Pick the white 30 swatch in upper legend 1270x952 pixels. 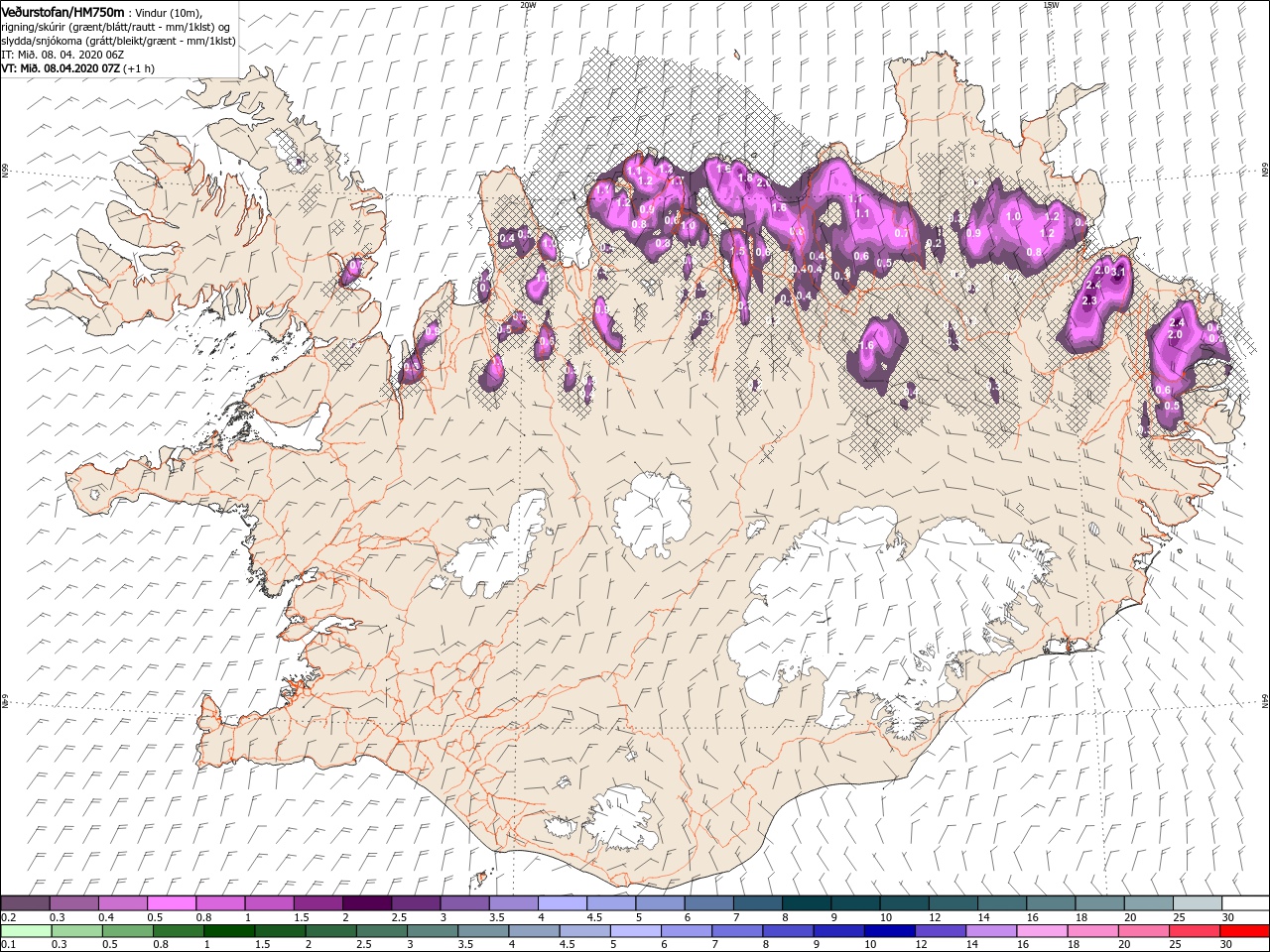point(1245,903)
